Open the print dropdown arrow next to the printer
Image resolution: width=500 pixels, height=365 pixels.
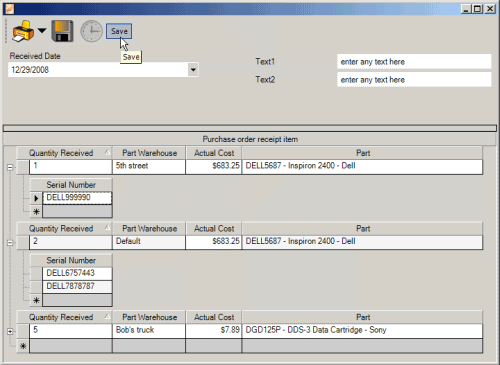pos(42,31)
